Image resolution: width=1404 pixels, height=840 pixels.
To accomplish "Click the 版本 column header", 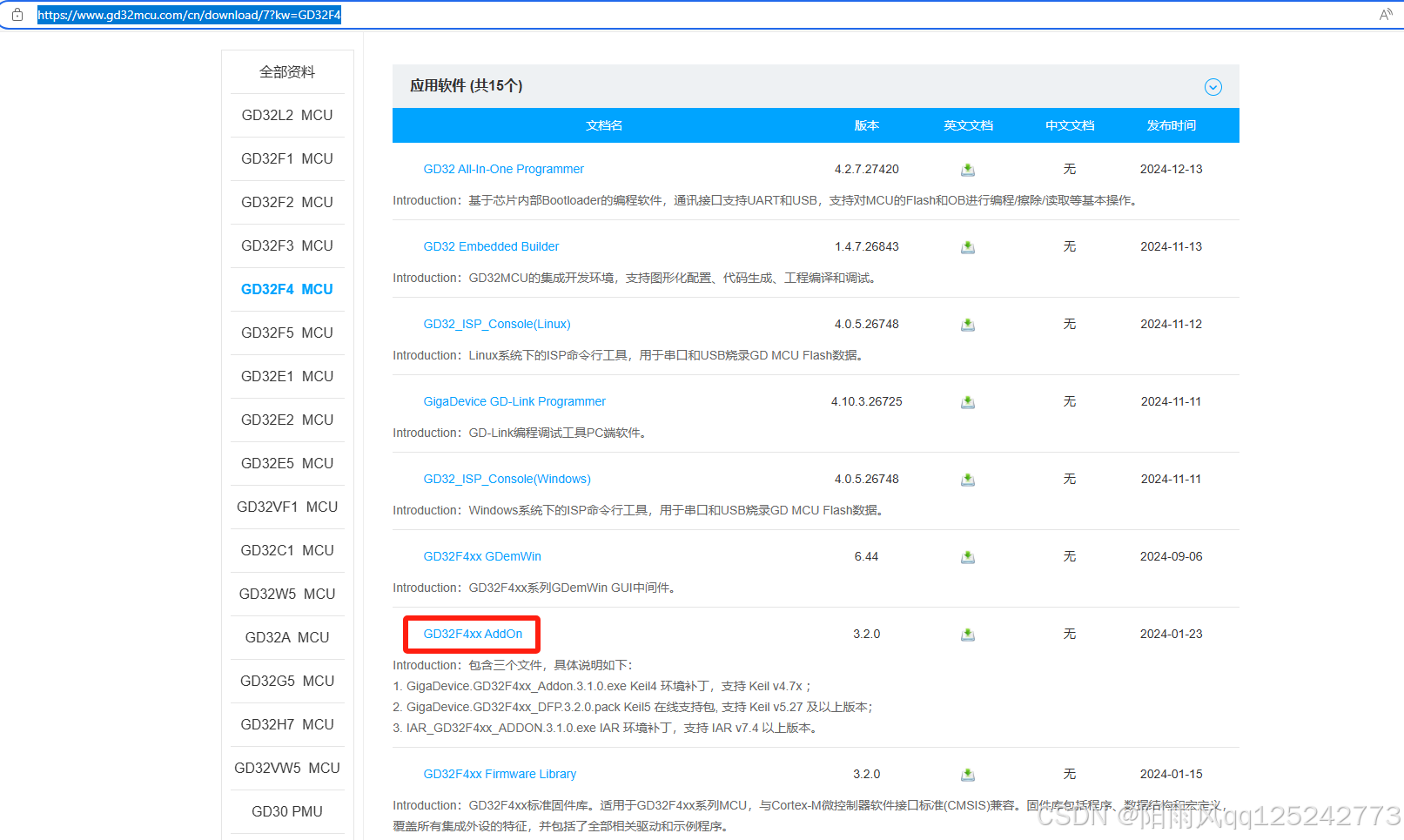I will [x=867, y=125].
